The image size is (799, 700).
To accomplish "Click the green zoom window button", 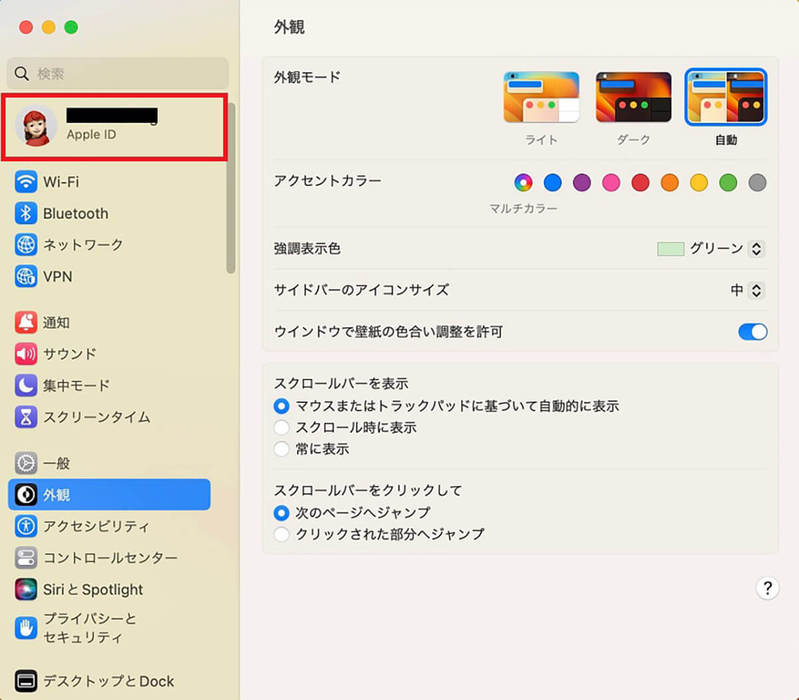I will [71, 27].
